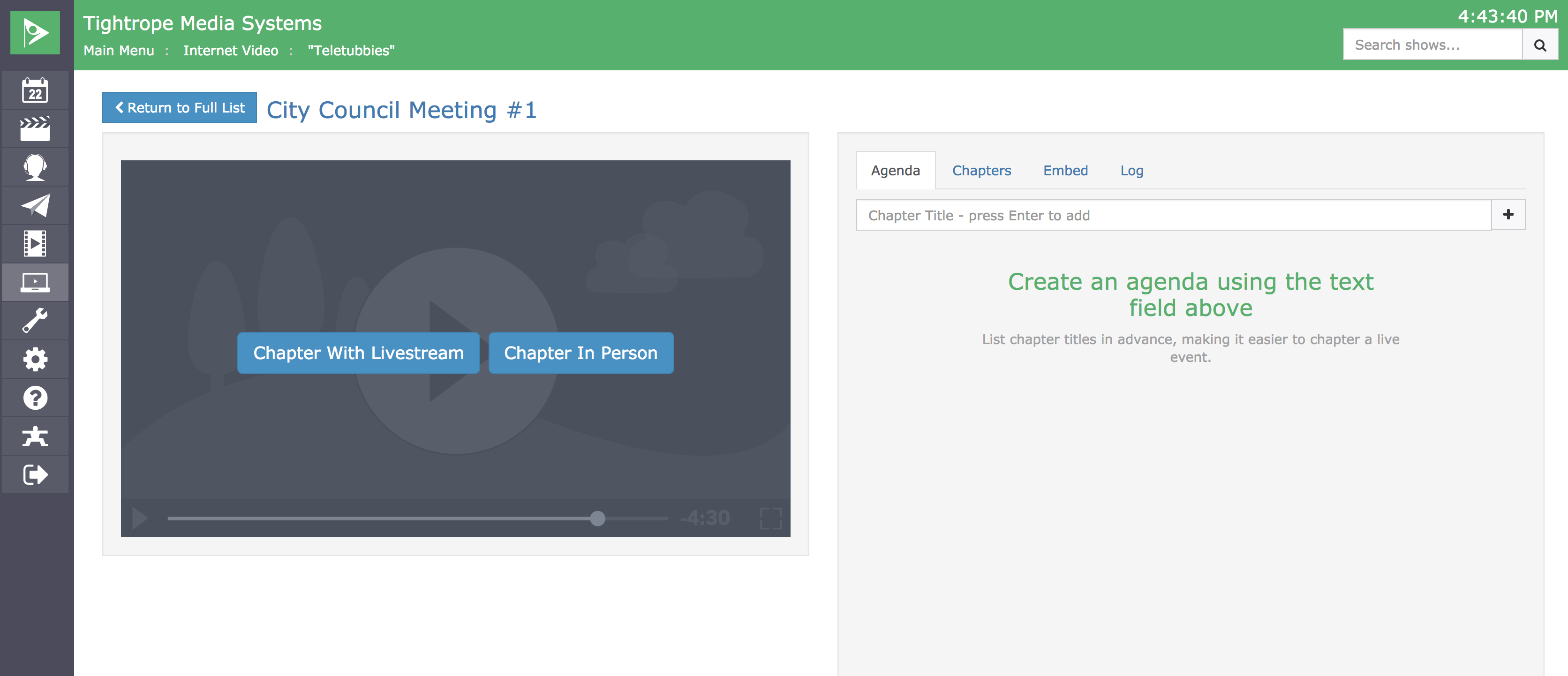Open the headset support icon
Image resolution: width=1568 pixels, height=676 pixels.
click(35, 167)
